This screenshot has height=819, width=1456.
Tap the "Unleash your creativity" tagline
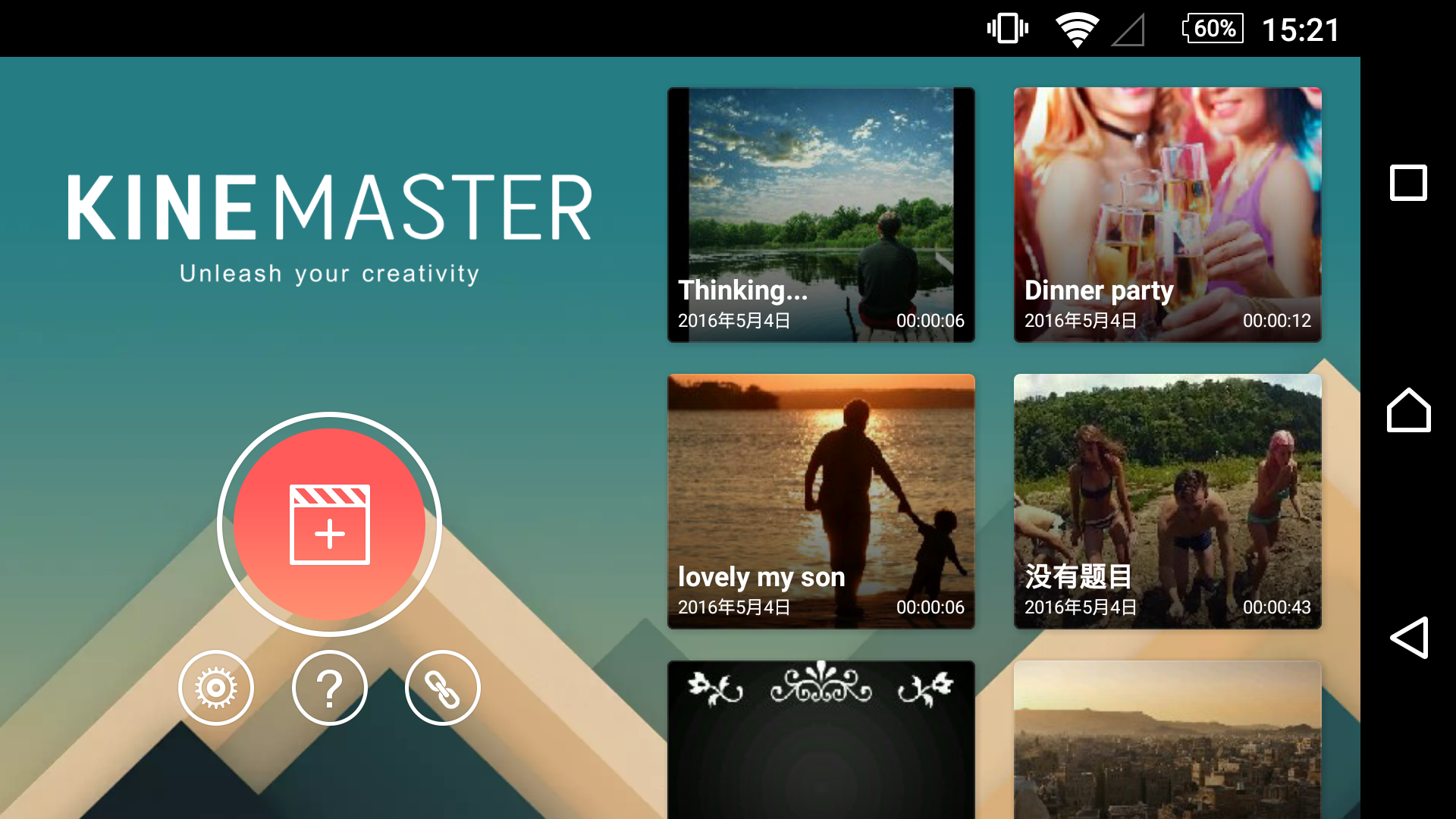point(330,273)
